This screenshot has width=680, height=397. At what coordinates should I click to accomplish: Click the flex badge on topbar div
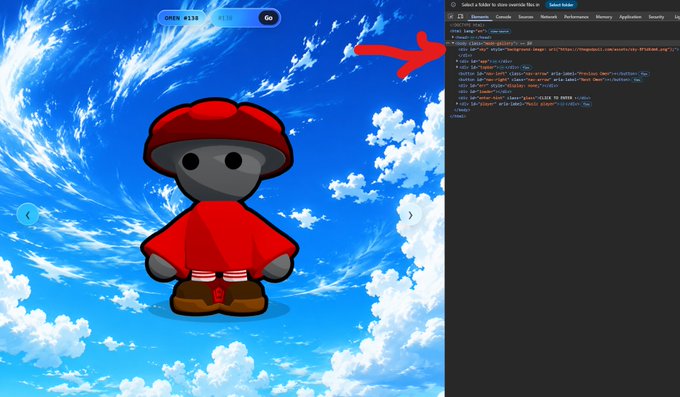point(526,68)
